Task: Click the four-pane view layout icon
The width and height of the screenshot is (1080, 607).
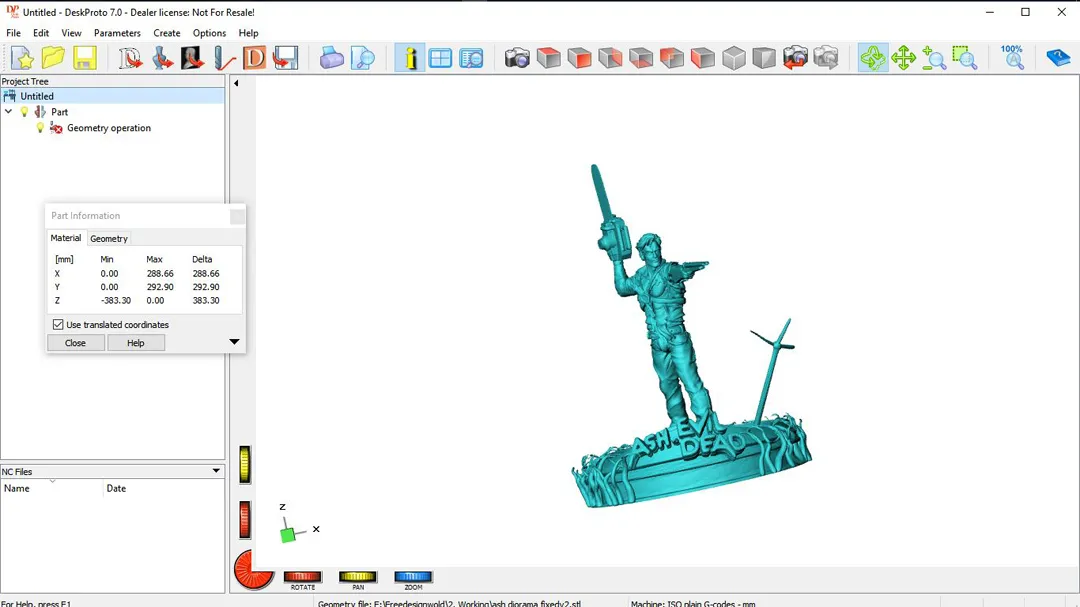Action: point(440,58)
